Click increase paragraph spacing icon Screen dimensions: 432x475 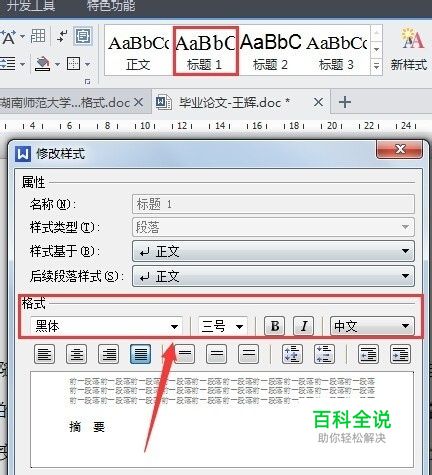click(292, 354)
